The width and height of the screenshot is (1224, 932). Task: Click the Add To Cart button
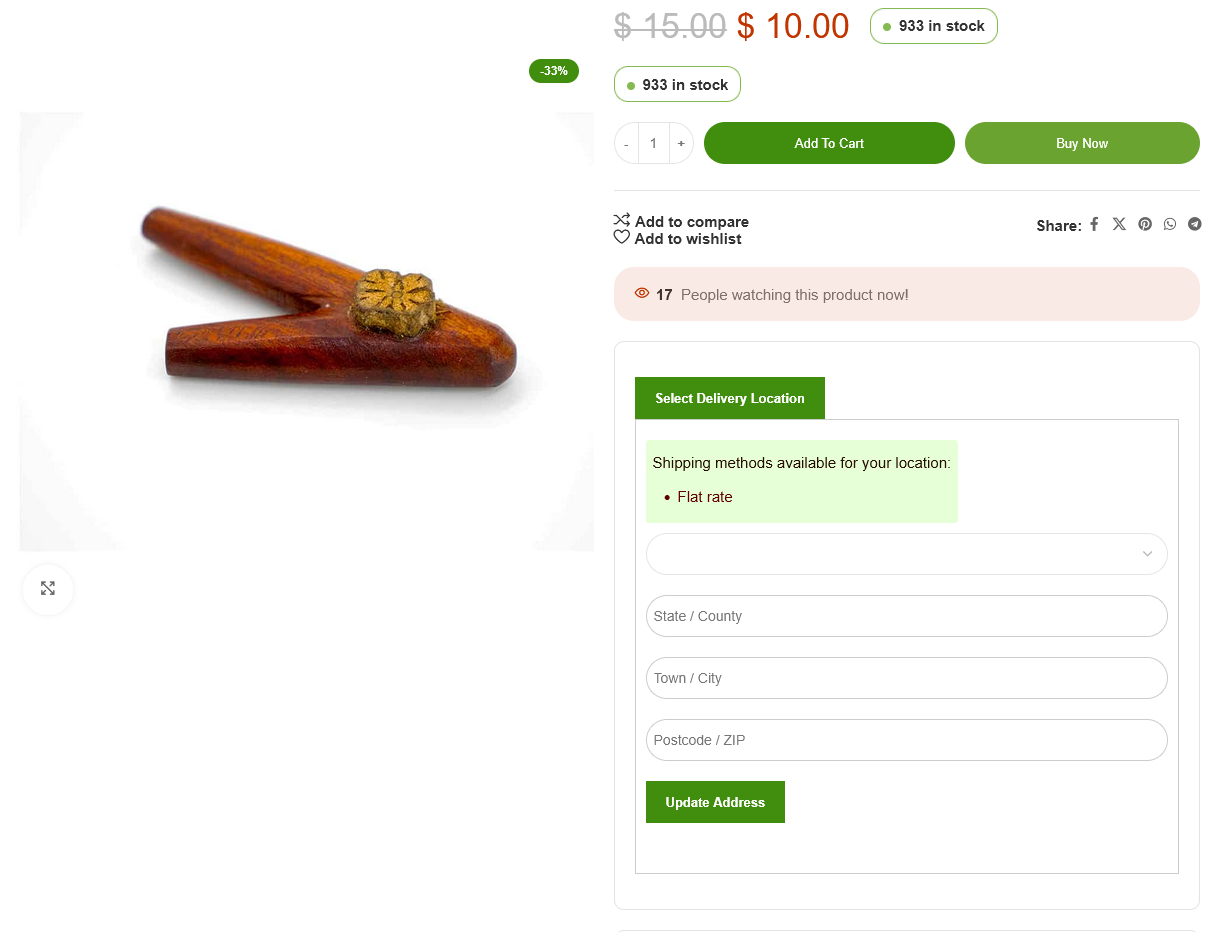click(829, 143)
